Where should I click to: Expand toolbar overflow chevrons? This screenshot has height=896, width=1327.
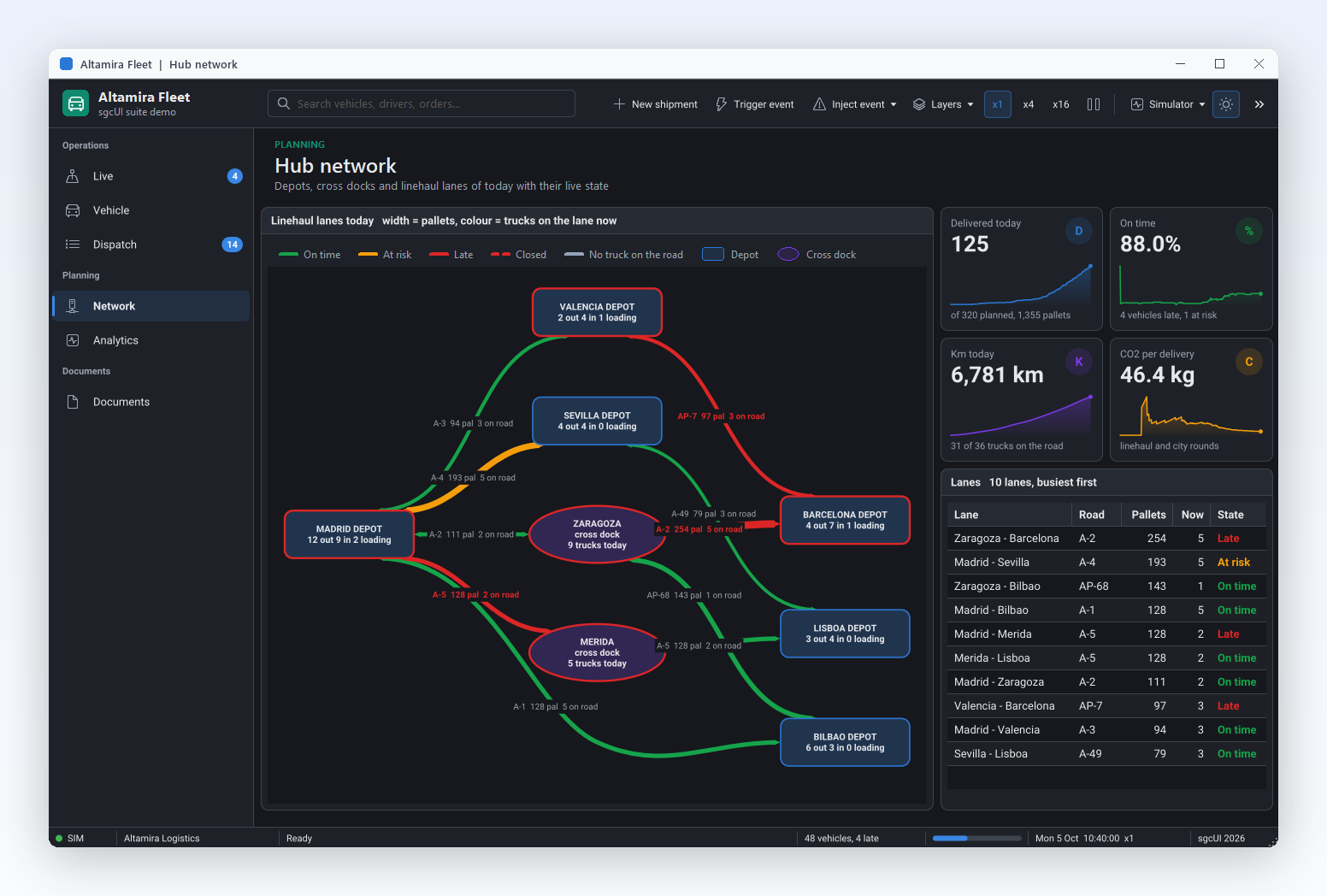(x=1259, y=104)
